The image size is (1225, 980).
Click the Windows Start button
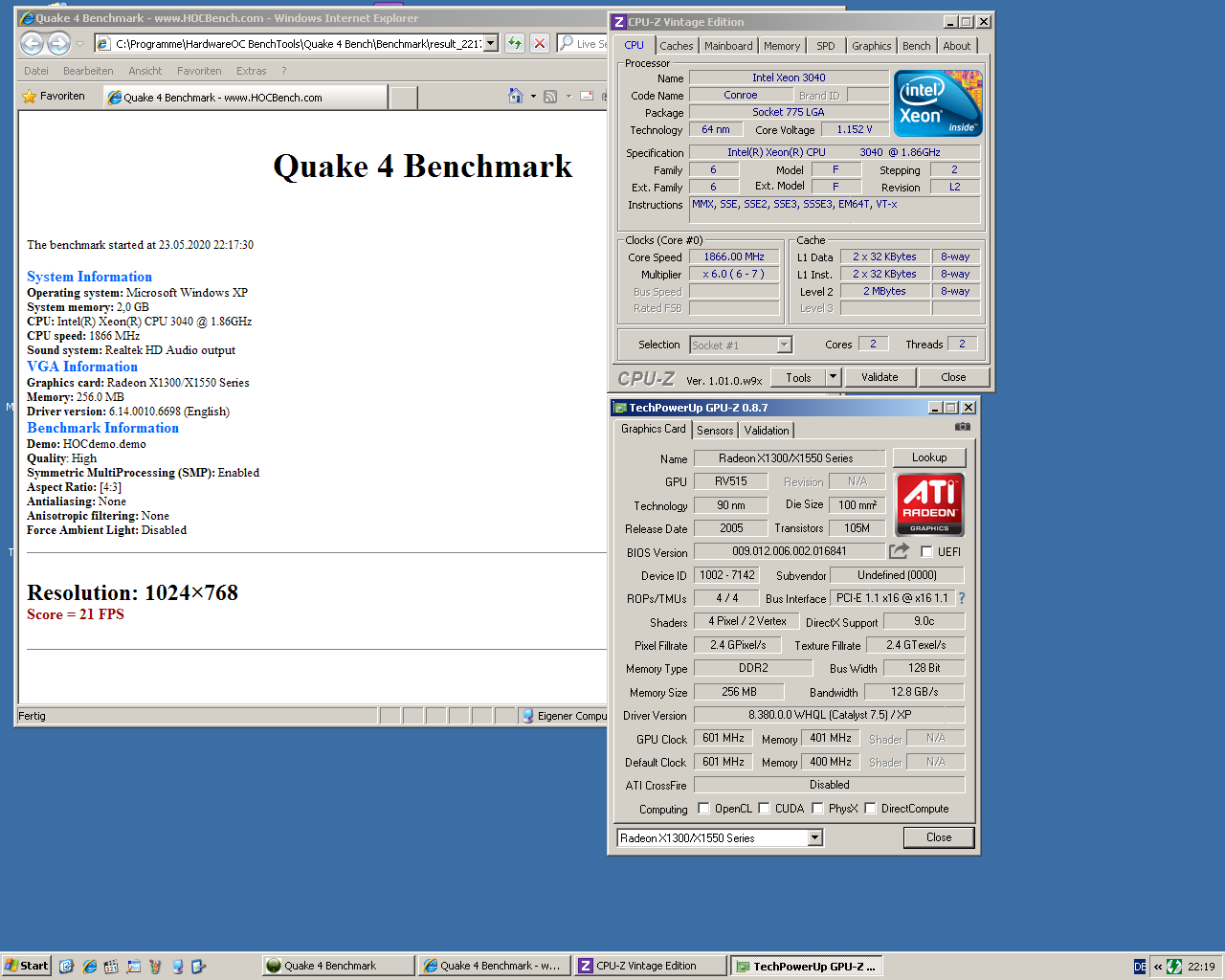coord(26,966)
